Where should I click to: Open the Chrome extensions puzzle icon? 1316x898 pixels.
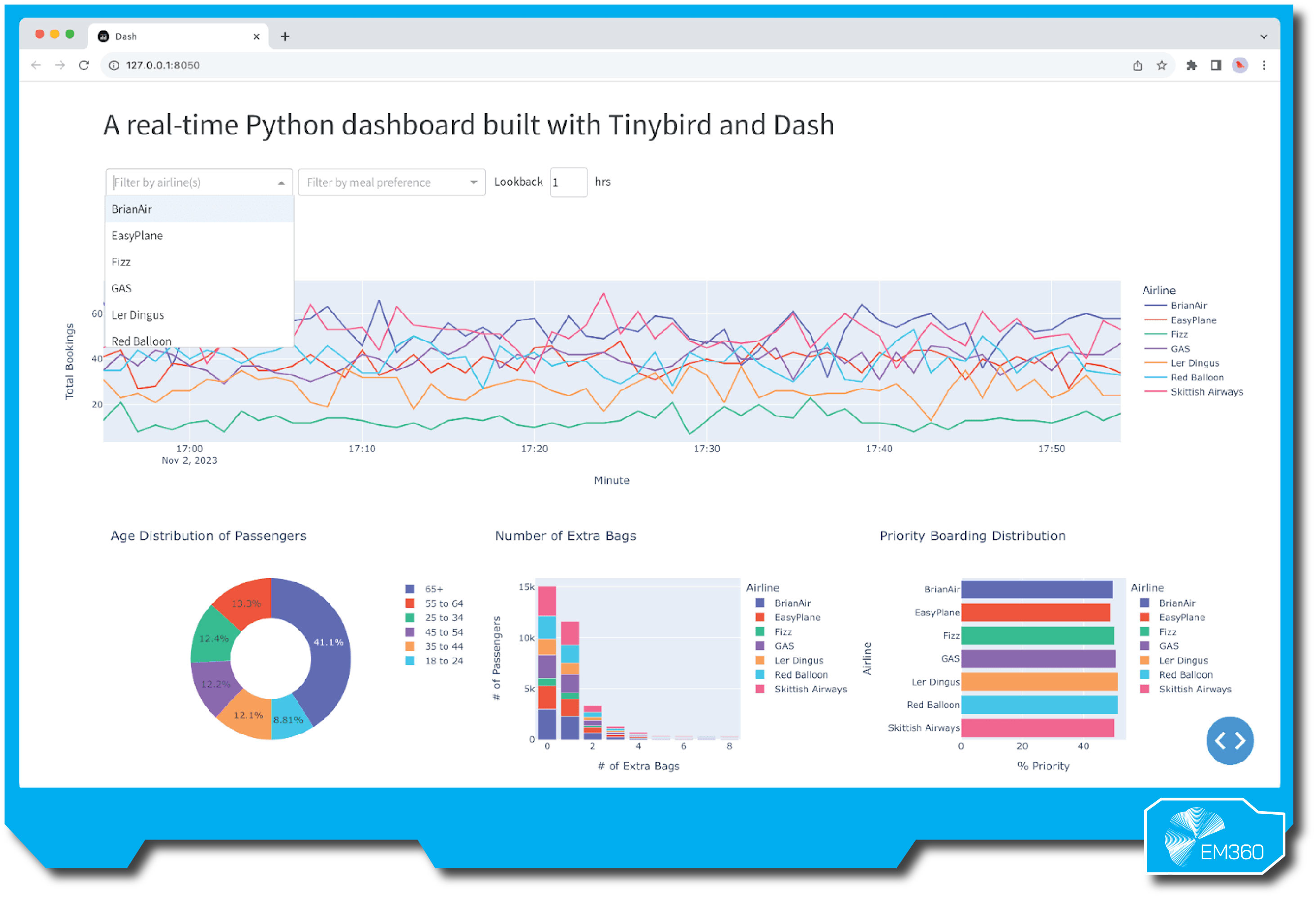1192,65
